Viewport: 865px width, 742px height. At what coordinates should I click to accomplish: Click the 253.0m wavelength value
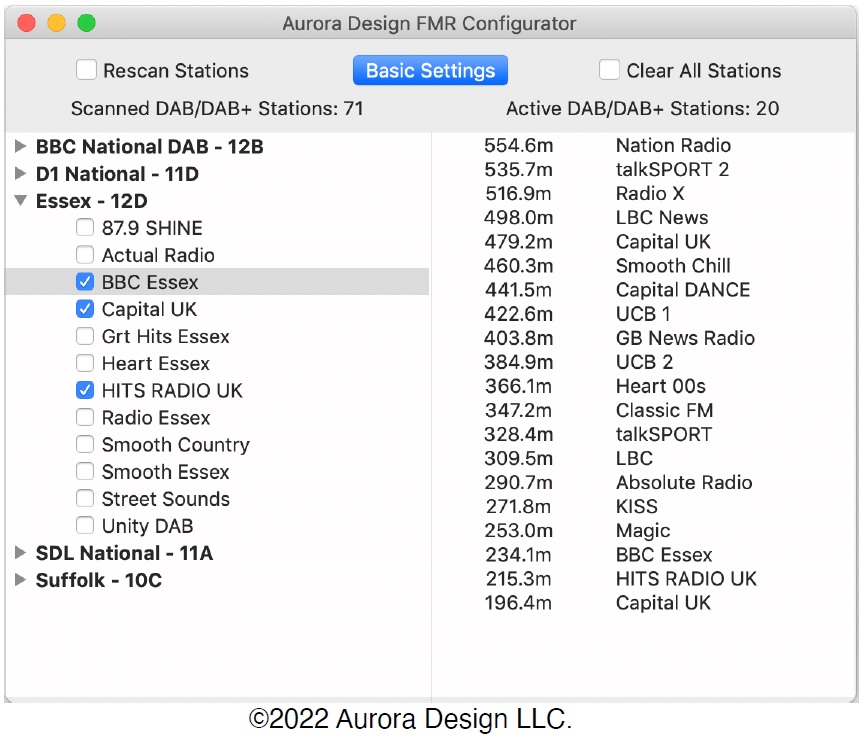pyautogui.click(x=519, y=531)
